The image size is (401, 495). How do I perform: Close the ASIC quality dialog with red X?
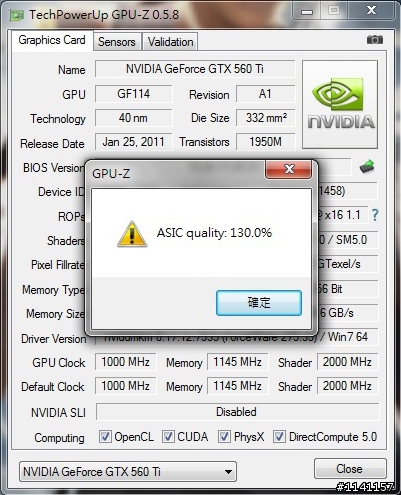click(289, 169)
